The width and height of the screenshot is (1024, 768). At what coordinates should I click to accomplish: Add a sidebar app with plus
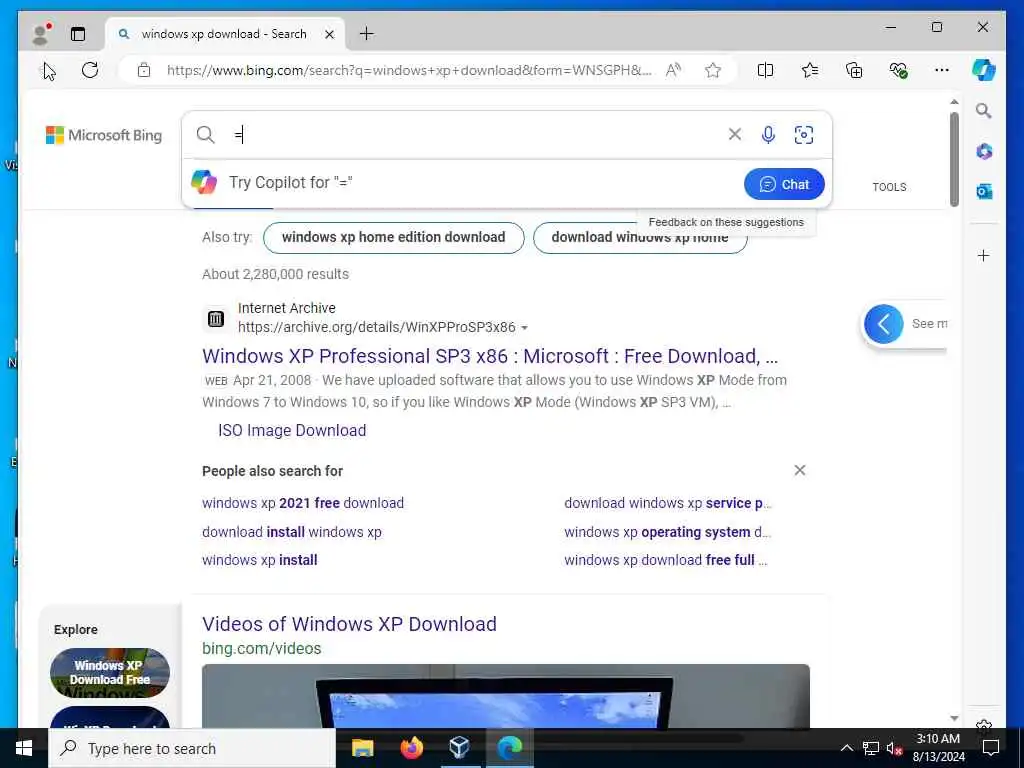[x=984, y=255]
